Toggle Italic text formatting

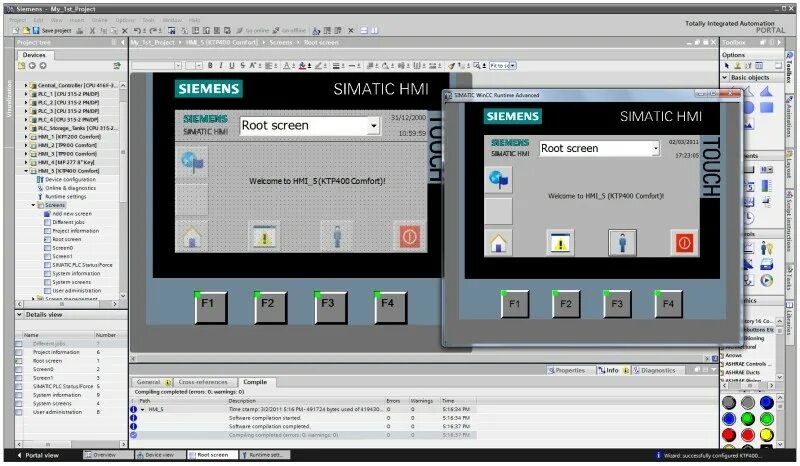click(x=220, y=65)
